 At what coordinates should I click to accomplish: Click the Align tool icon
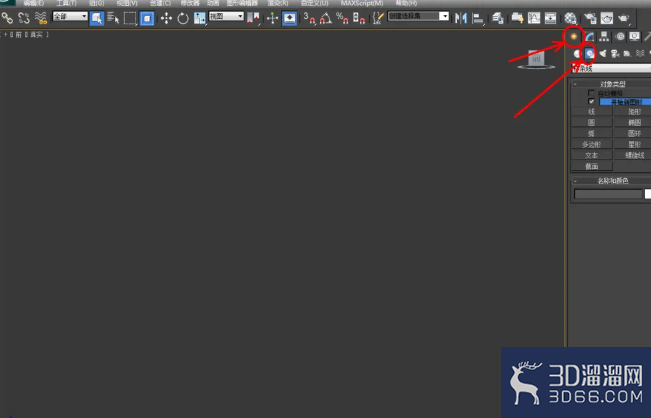tap(478, 18)
